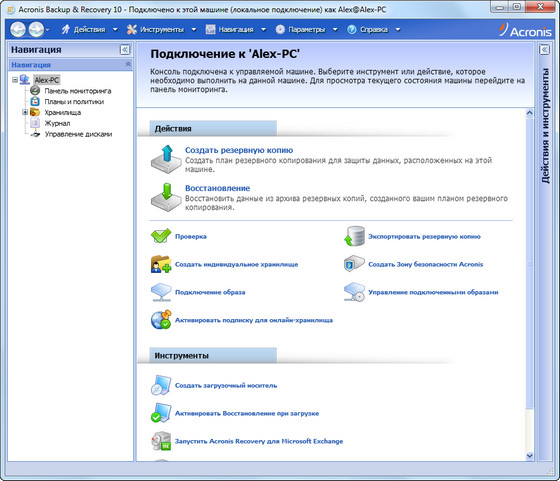Viewport: 560px width, 481px height.
Task: Click the Инструменты wrench icon
Action: 132,29
